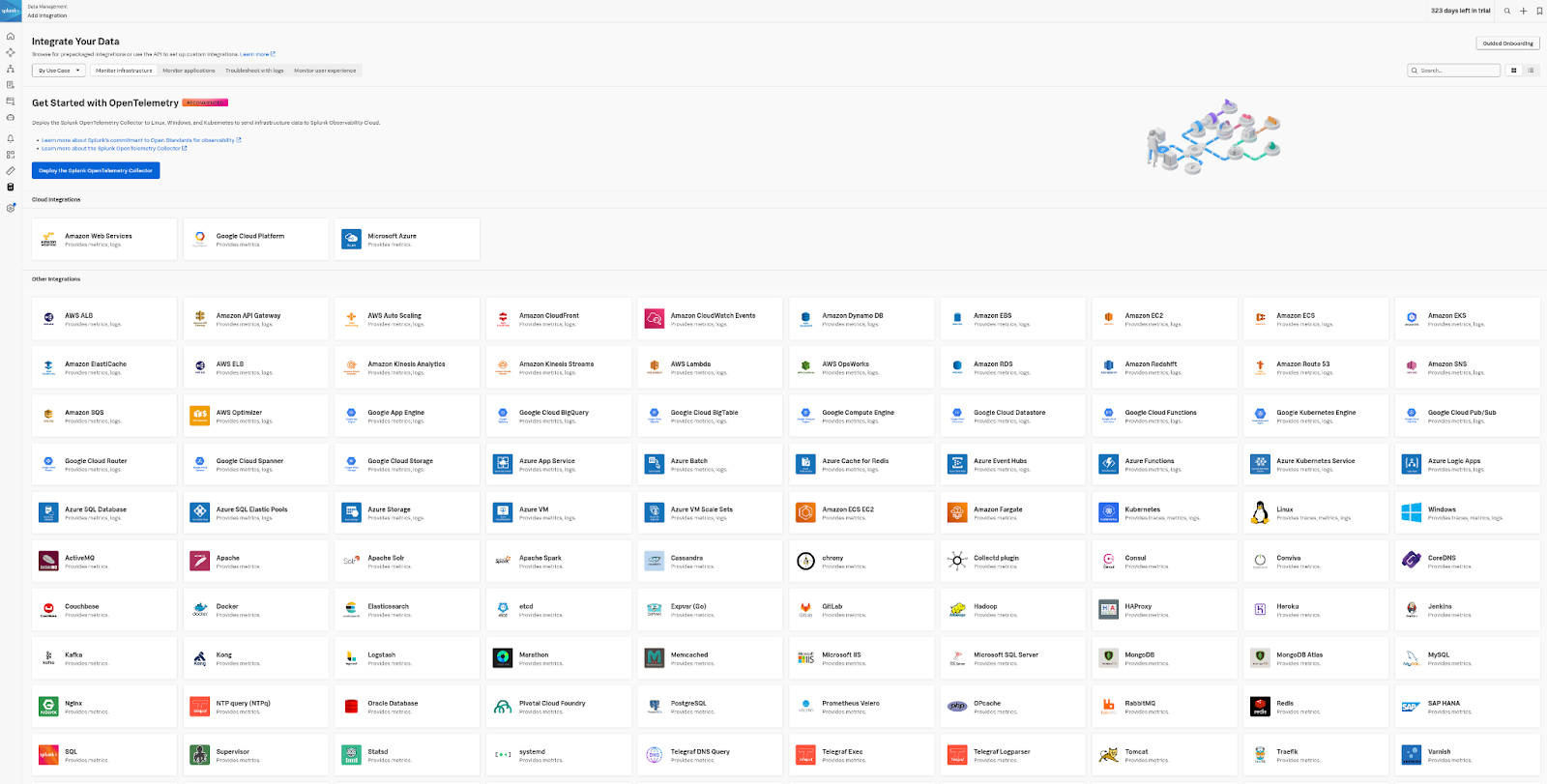Select the Monitor user experience tab
This screenshot has width=1547, height=784.
(325, 71)
